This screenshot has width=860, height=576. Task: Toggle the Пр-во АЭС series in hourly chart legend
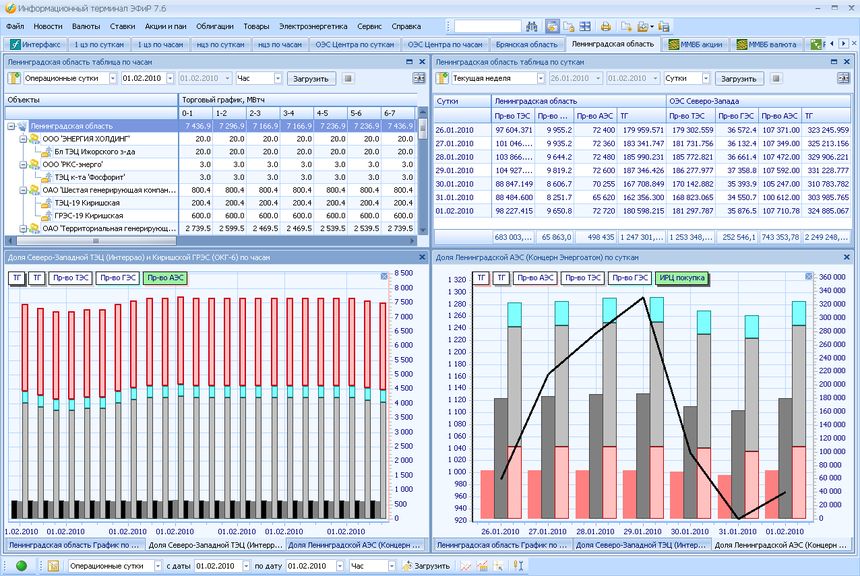(164, 278)
